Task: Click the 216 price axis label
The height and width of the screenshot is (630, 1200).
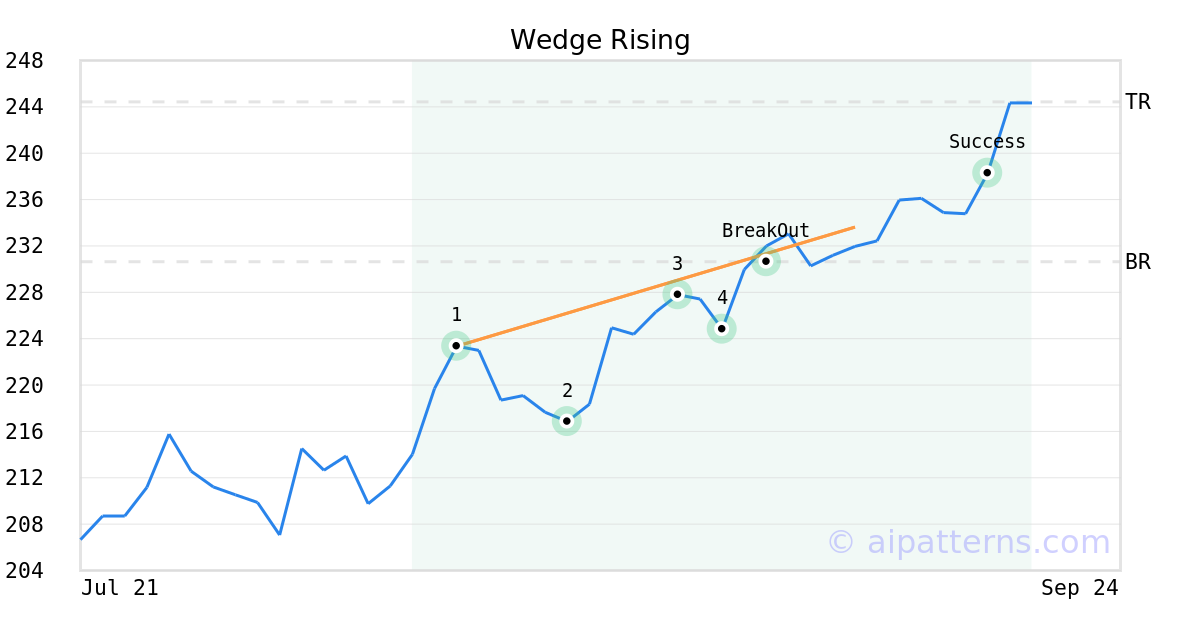Action: tap(24, 432)
